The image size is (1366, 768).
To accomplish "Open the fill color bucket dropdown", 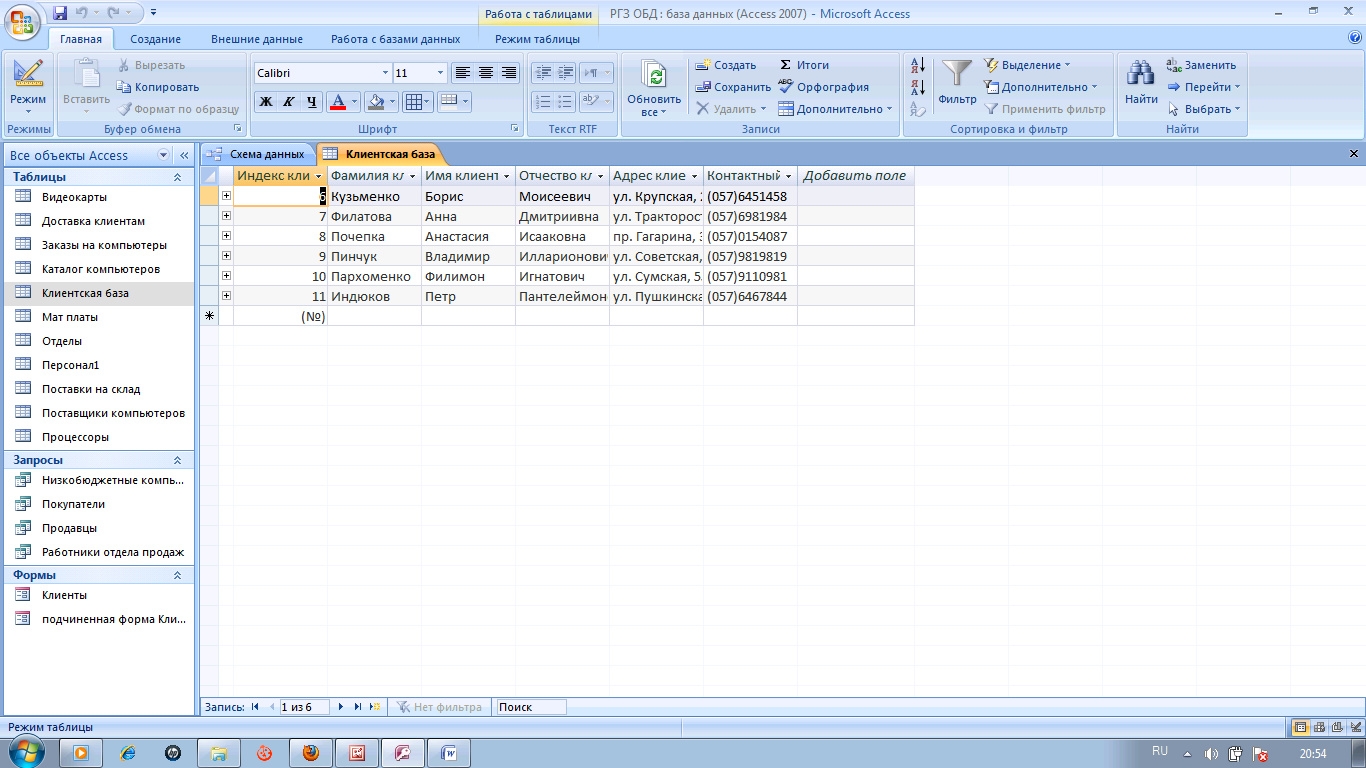I will [x=393, y=101].
